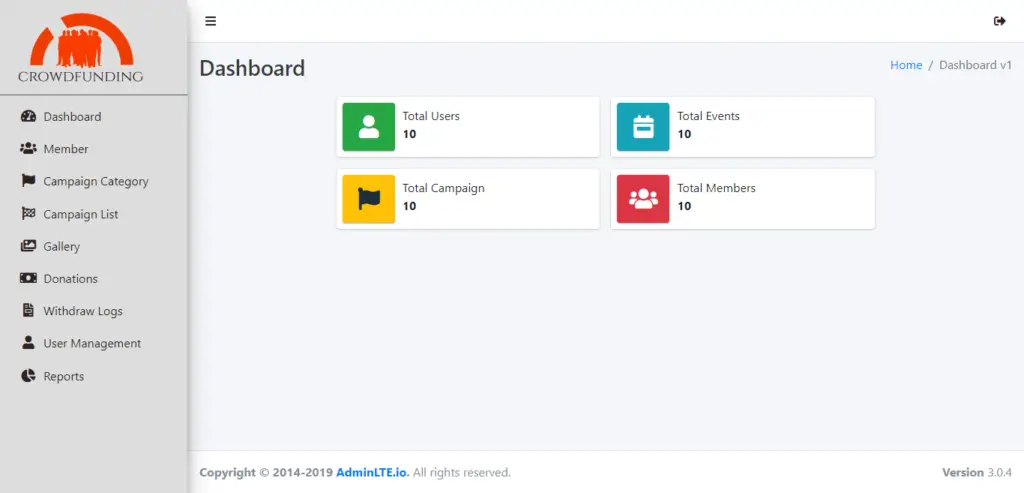Click the Campaign Category flag icon
Screen dimensions: 1024x493
coord(28,181)
